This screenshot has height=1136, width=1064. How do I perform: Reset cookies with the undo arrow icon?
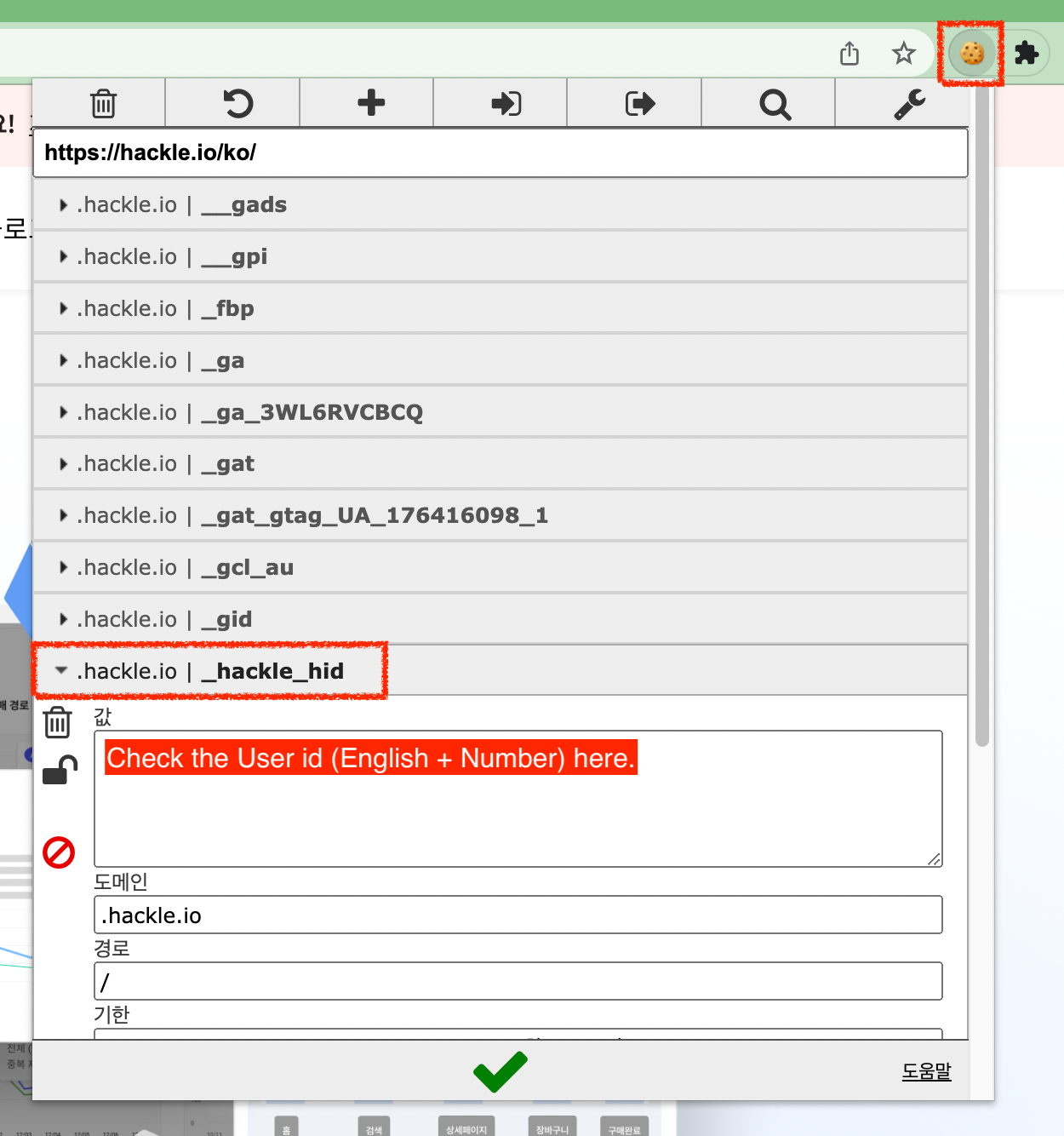[237, 104]
